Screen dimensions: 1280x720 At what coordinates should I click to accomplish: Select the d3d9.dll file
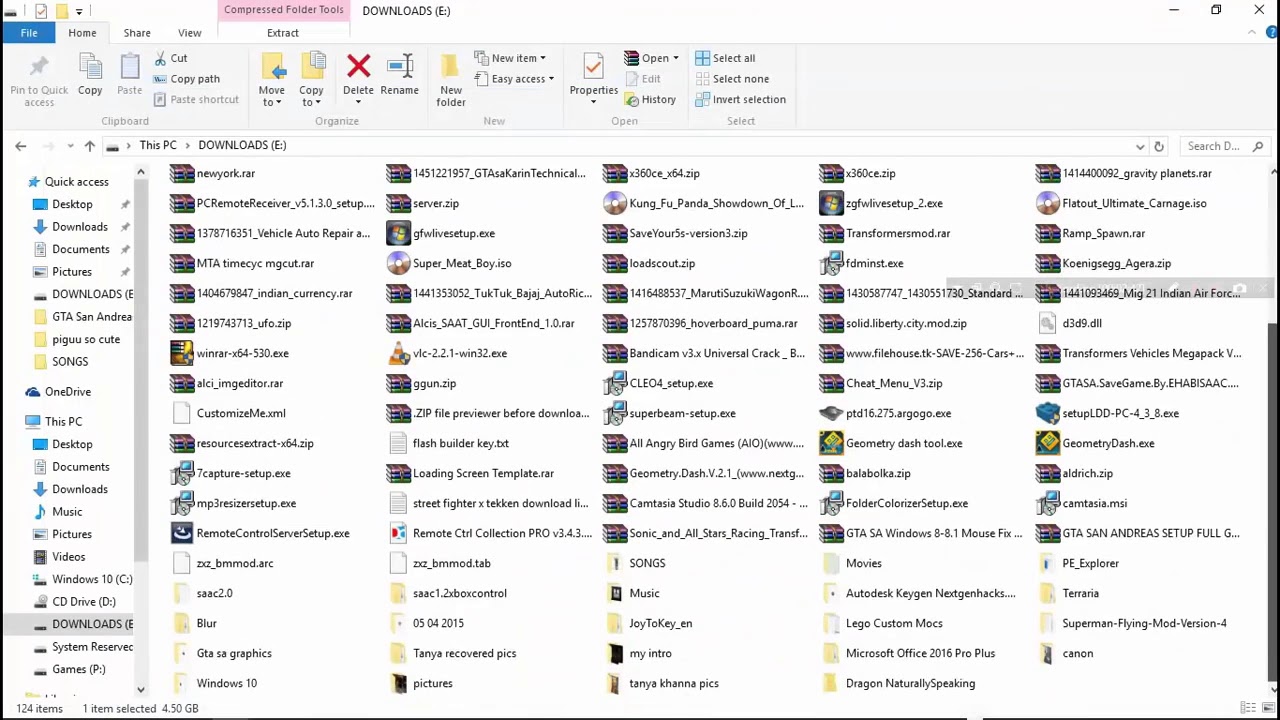[x=1081, y=323]
